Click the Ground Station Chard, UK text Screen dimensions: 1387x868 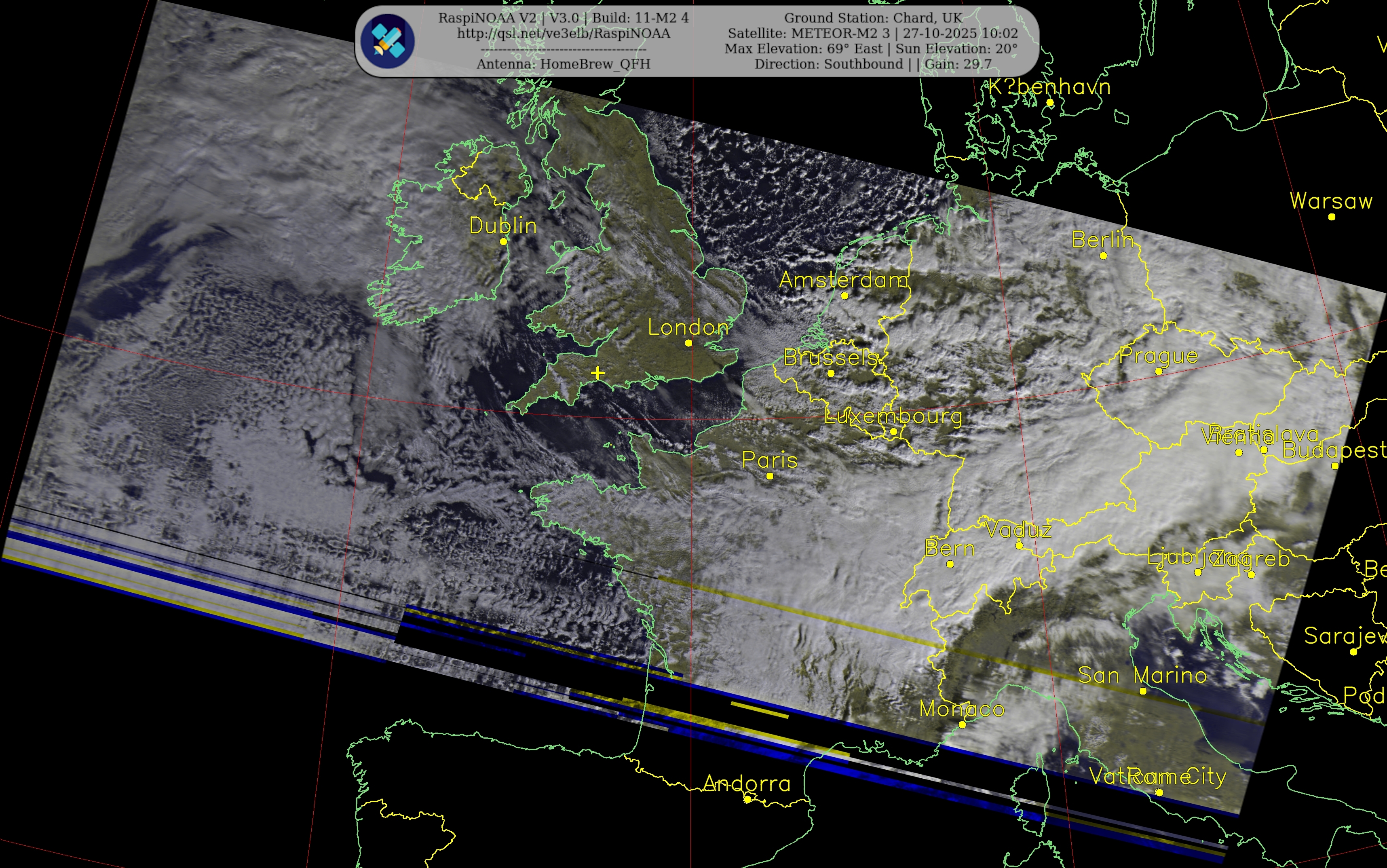click(873, 18)
